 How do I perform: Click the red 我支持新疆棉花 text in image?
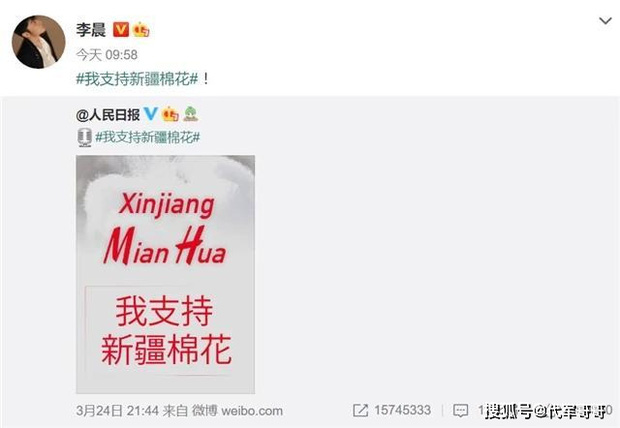click(x=166, y=330)
